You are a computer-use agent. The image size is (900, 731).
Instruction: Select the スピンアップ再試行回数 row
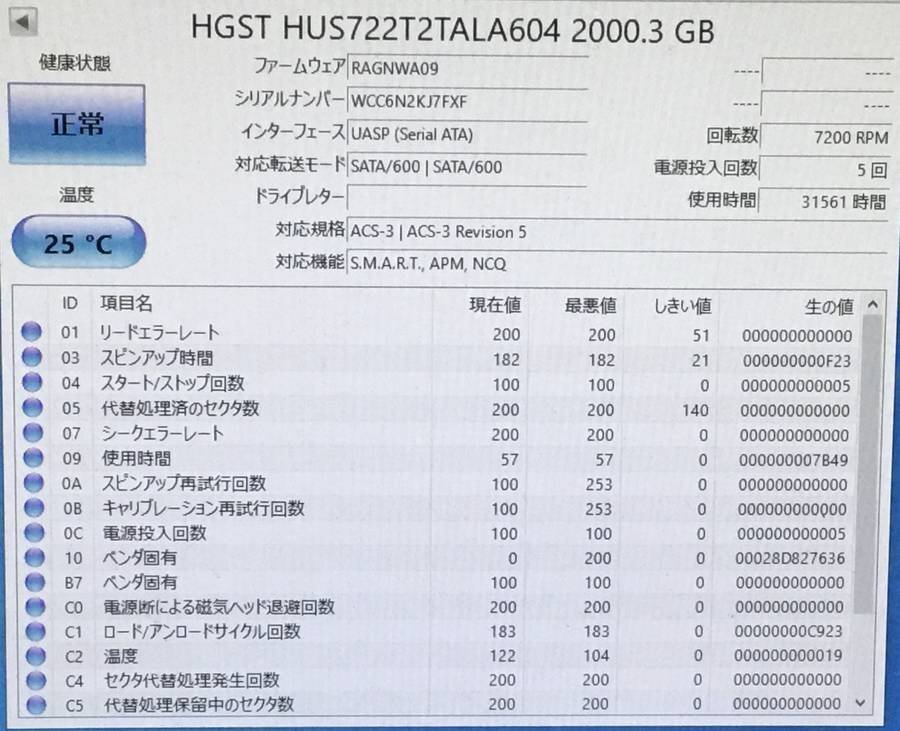437,484
